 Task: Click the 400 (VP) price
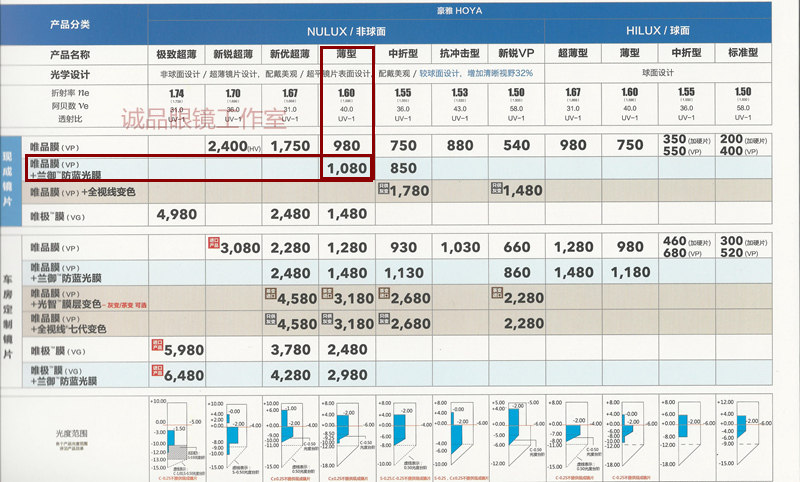click(x=738, y=151)
